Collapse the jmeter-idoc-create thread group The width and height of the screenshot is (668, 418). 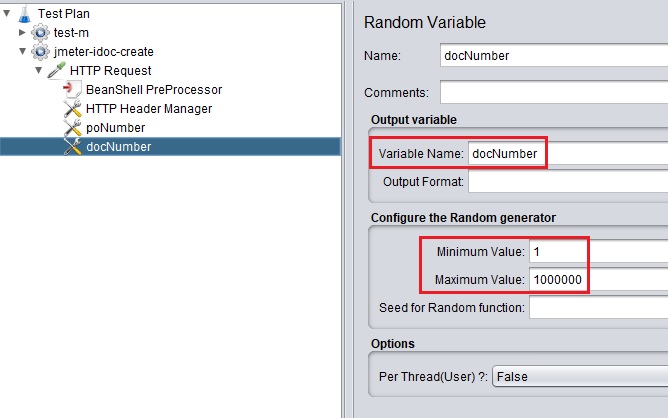(x=23, y=51)
